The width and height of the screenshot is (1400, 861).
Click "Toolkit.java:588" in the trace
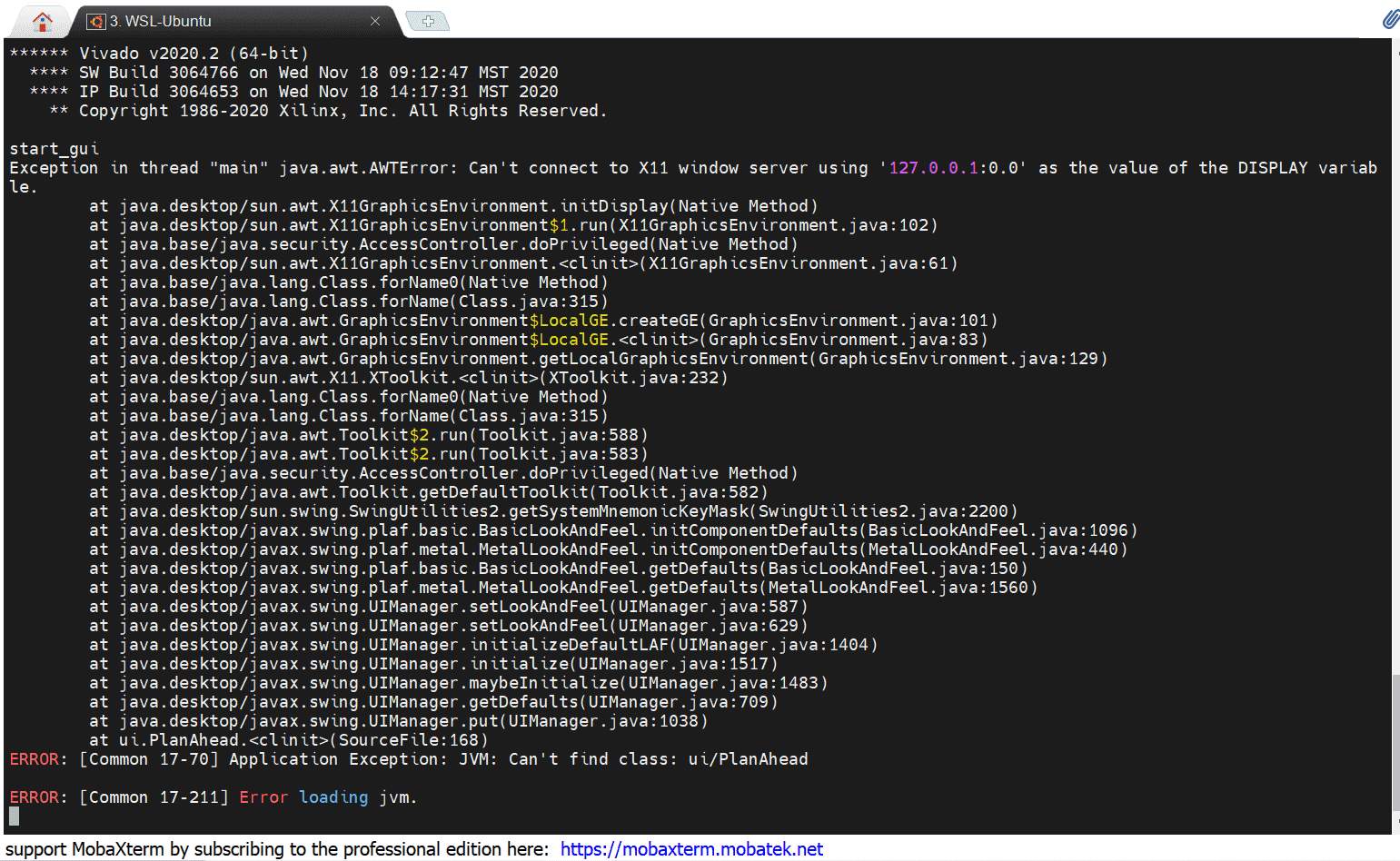559,435
